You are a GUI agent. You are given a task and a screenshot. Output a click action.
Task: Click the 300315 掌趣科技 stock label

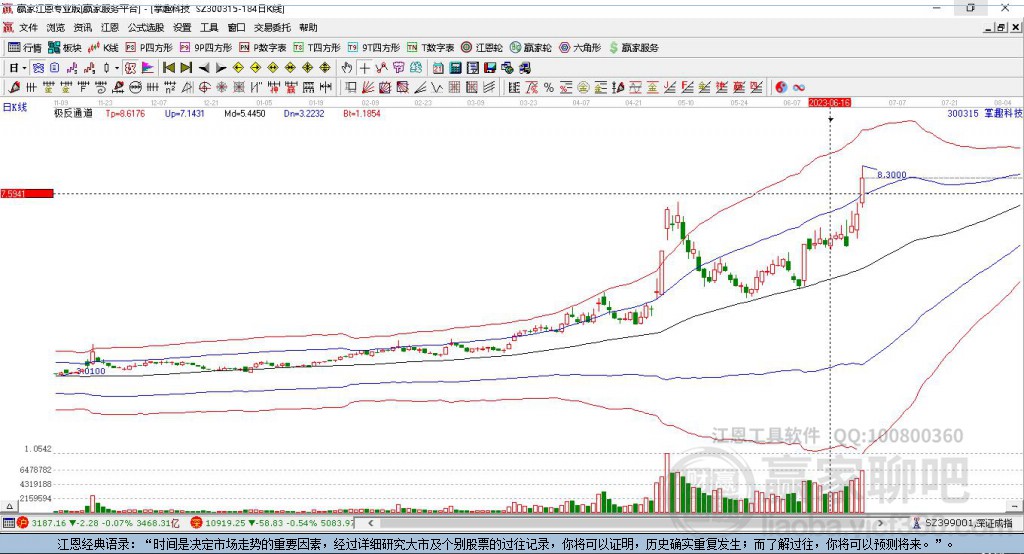[x=984, y=114]
